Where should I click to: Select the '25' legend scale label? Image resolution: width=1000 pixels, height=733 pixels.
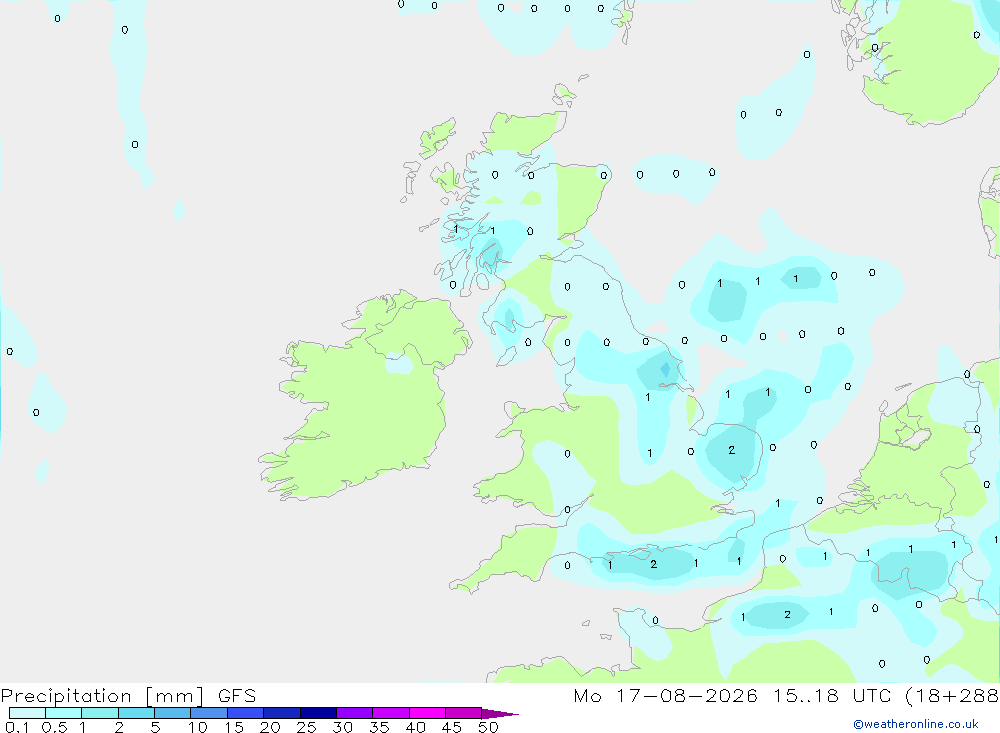tap(306, 727)
